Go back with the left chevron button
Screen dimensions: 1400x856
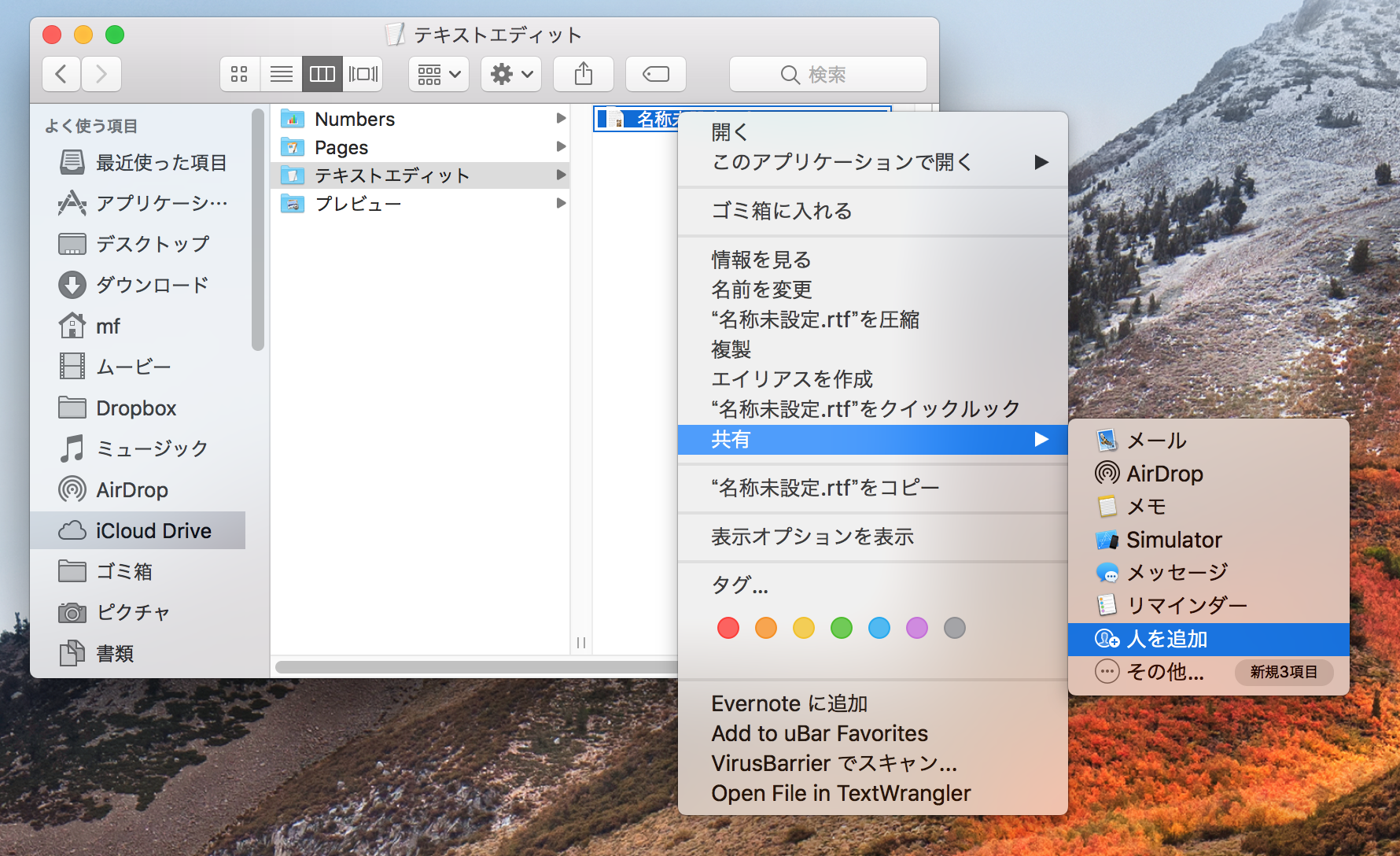point(61,74)
